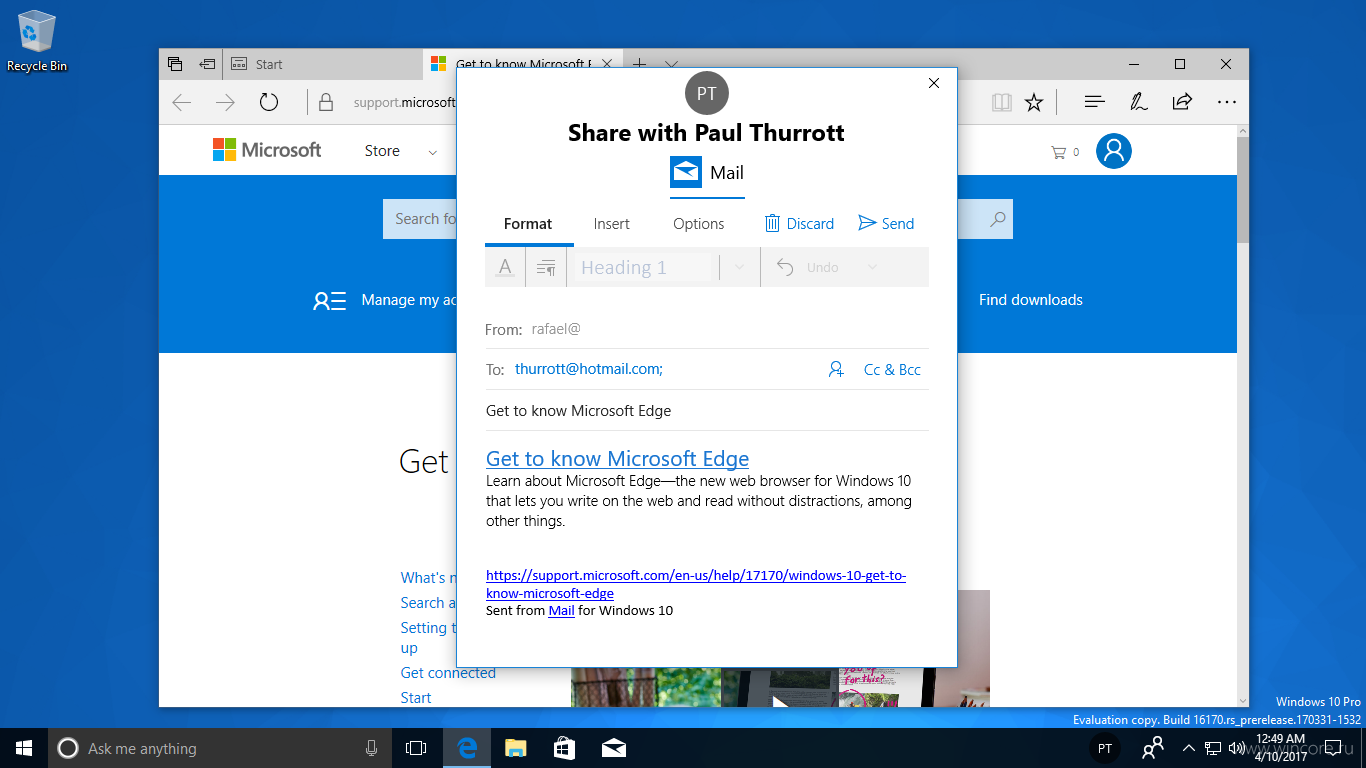Open the Edge Hub icon
Viewport: 1366px width, 768px height.
point(1095,102)
